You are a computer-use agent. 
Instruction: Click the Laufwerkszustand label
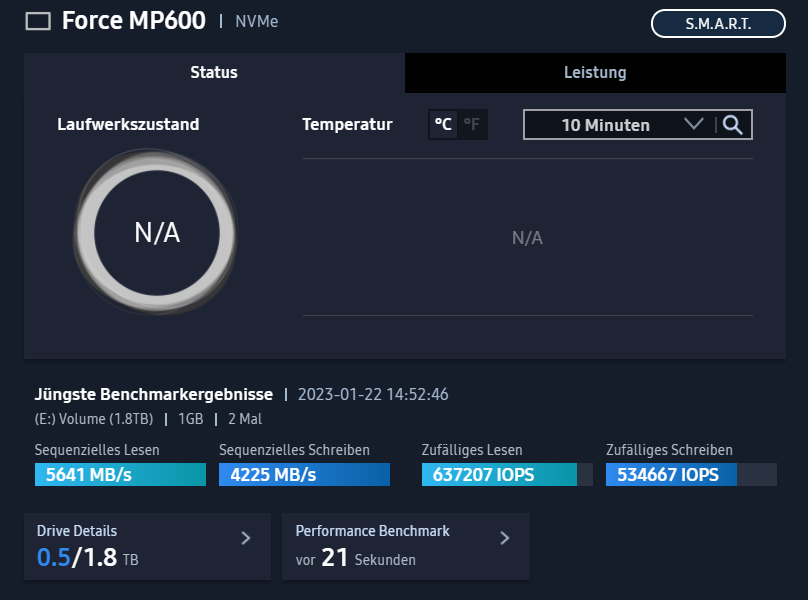pos(128,124)
